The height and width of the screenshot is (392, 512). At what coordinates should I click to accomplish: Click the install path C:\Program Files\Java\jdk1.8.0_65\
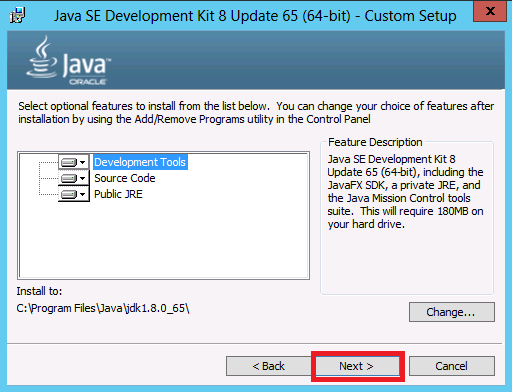coord(103,308)
